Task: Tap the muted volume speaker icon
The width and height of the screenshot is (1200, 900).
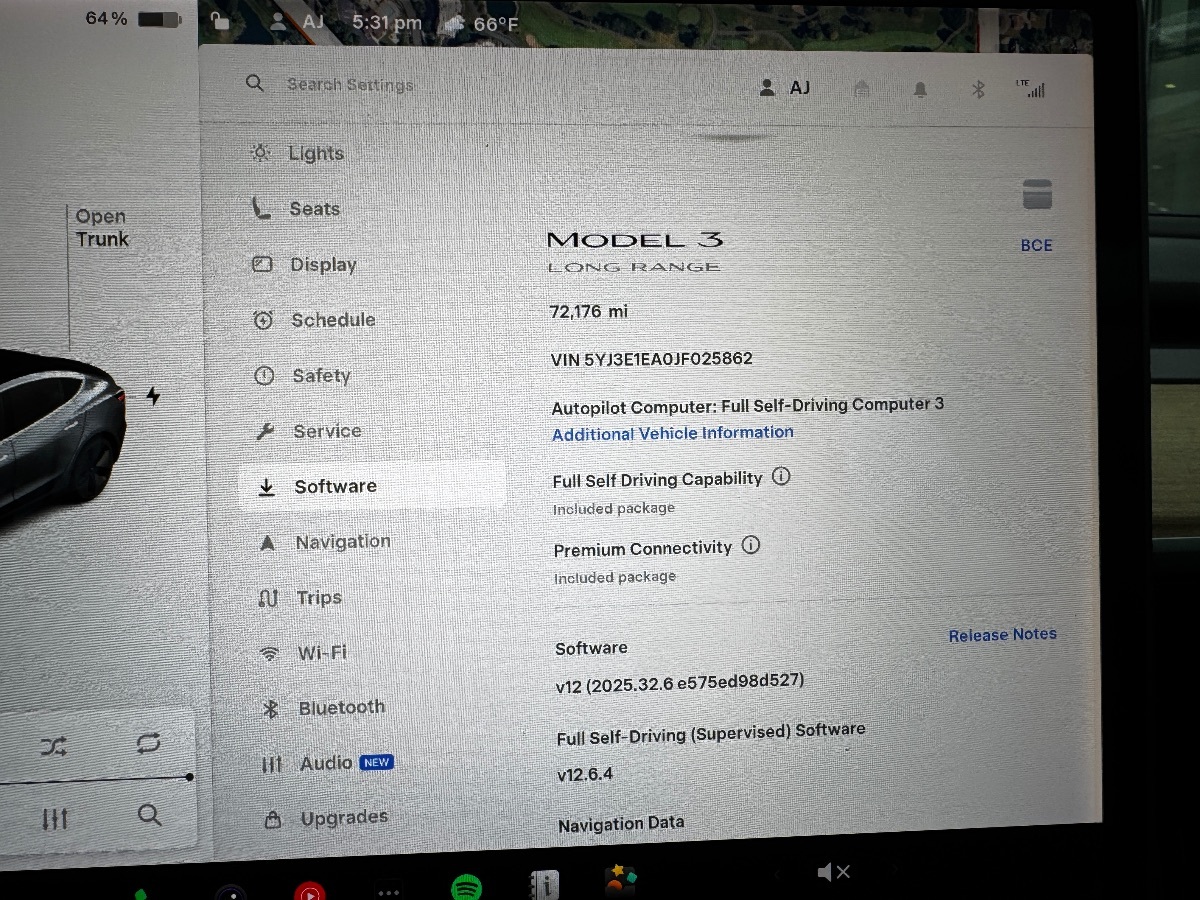Action: (833, 873)
